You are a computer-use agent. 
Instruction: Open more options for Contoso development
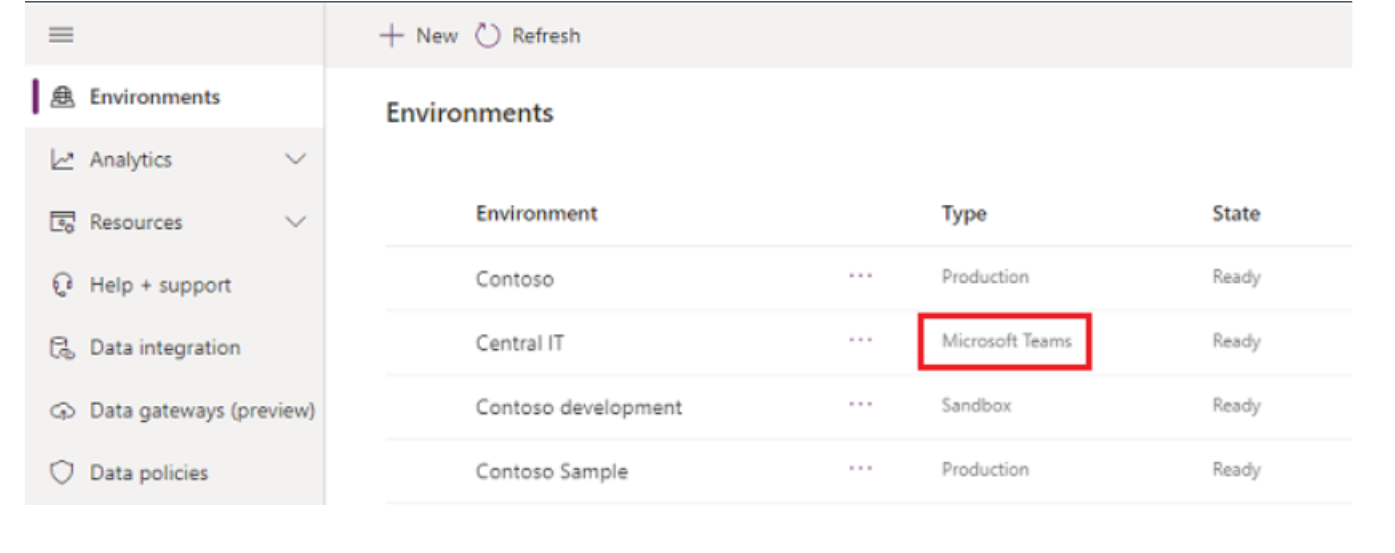pos(860,405)
